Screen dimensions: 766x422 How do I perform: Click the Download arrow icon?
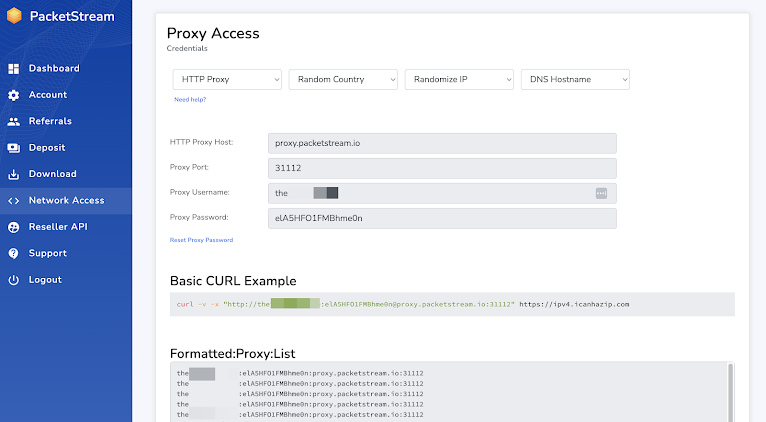(x=13, y=174)
